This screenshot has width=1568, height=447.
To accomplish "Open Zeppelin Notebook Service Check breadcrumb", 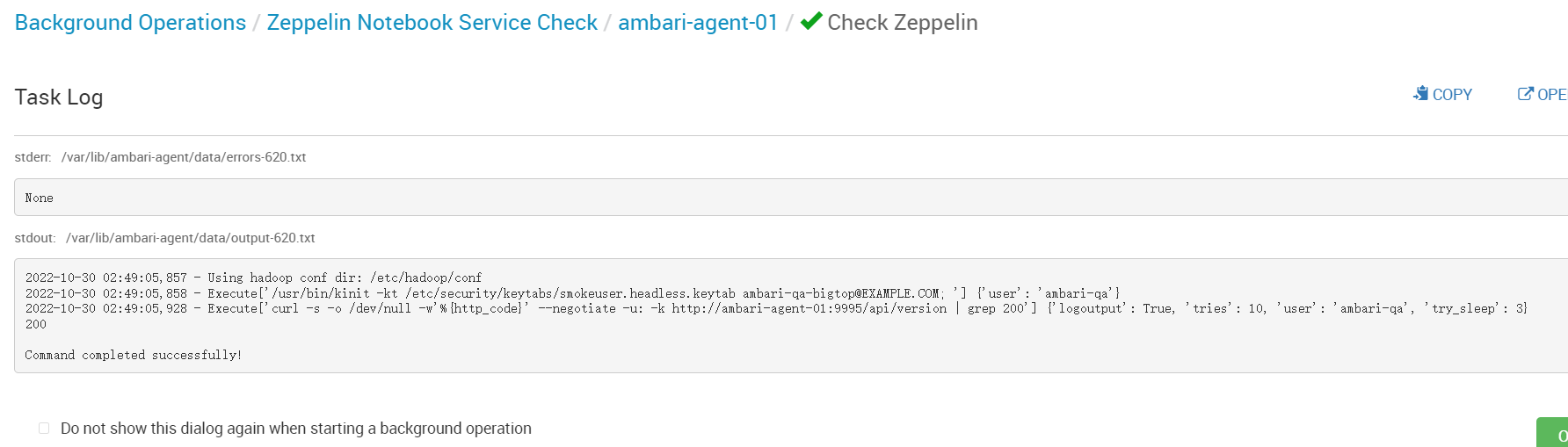I will coord(432,23).
